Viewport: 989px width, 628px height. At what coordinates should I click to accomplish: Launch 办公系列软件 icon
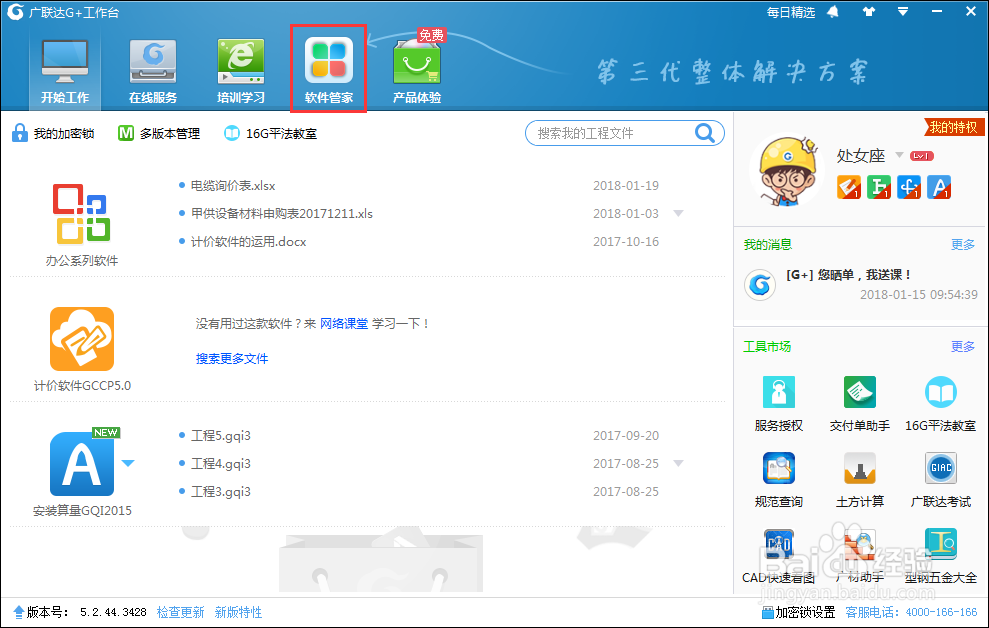[x=81, y=214]
